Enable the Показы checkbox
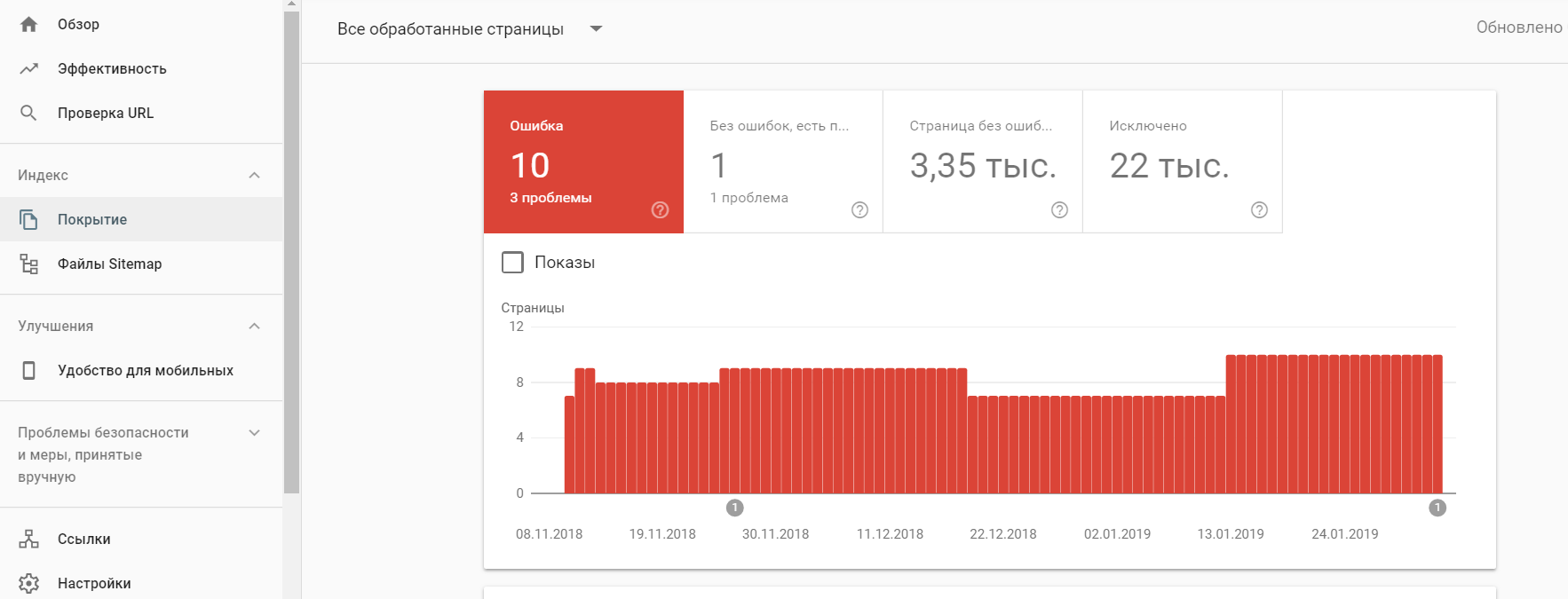The image size is (1568, 599). click(512, 262)
